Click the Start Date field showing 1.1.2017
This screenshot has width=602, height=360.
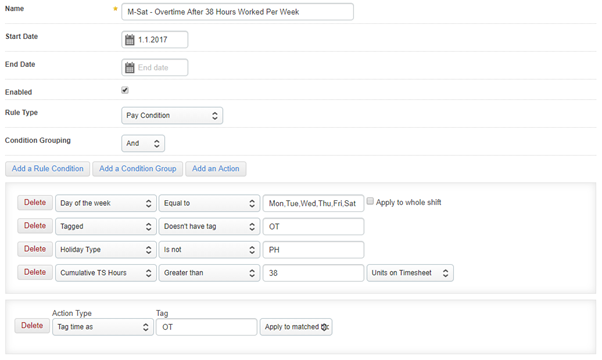coord(155,40)
